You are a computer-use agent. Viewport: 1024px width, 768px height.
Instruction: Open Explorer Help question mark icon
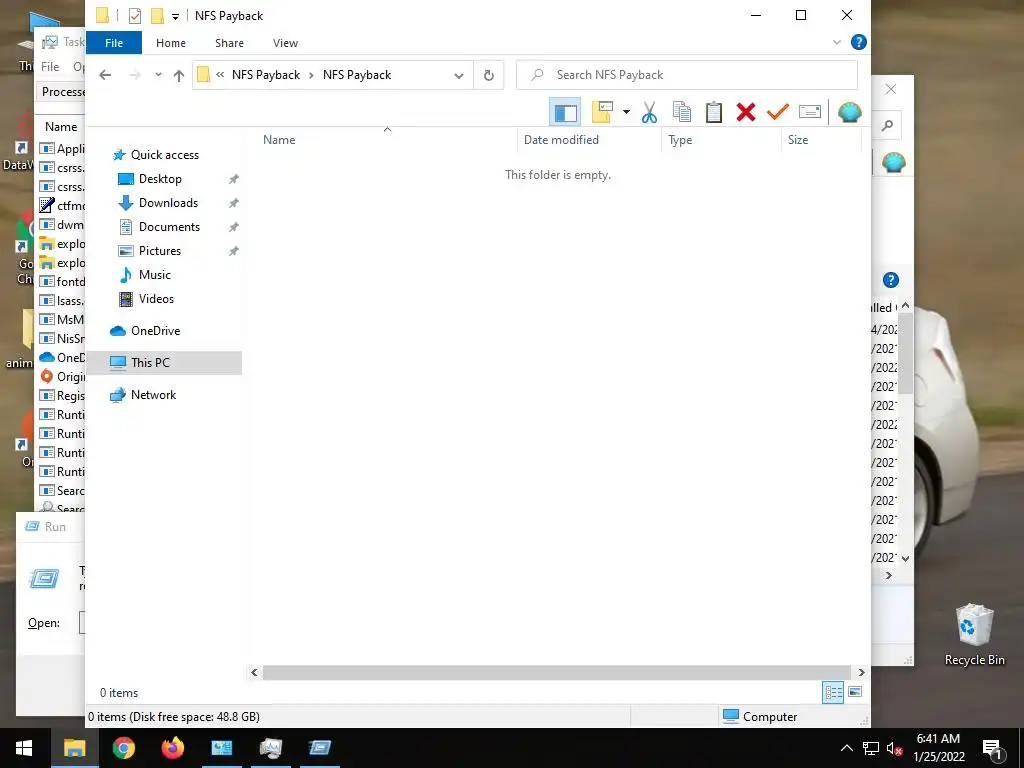pyautogui.click(x=859, y=42)
